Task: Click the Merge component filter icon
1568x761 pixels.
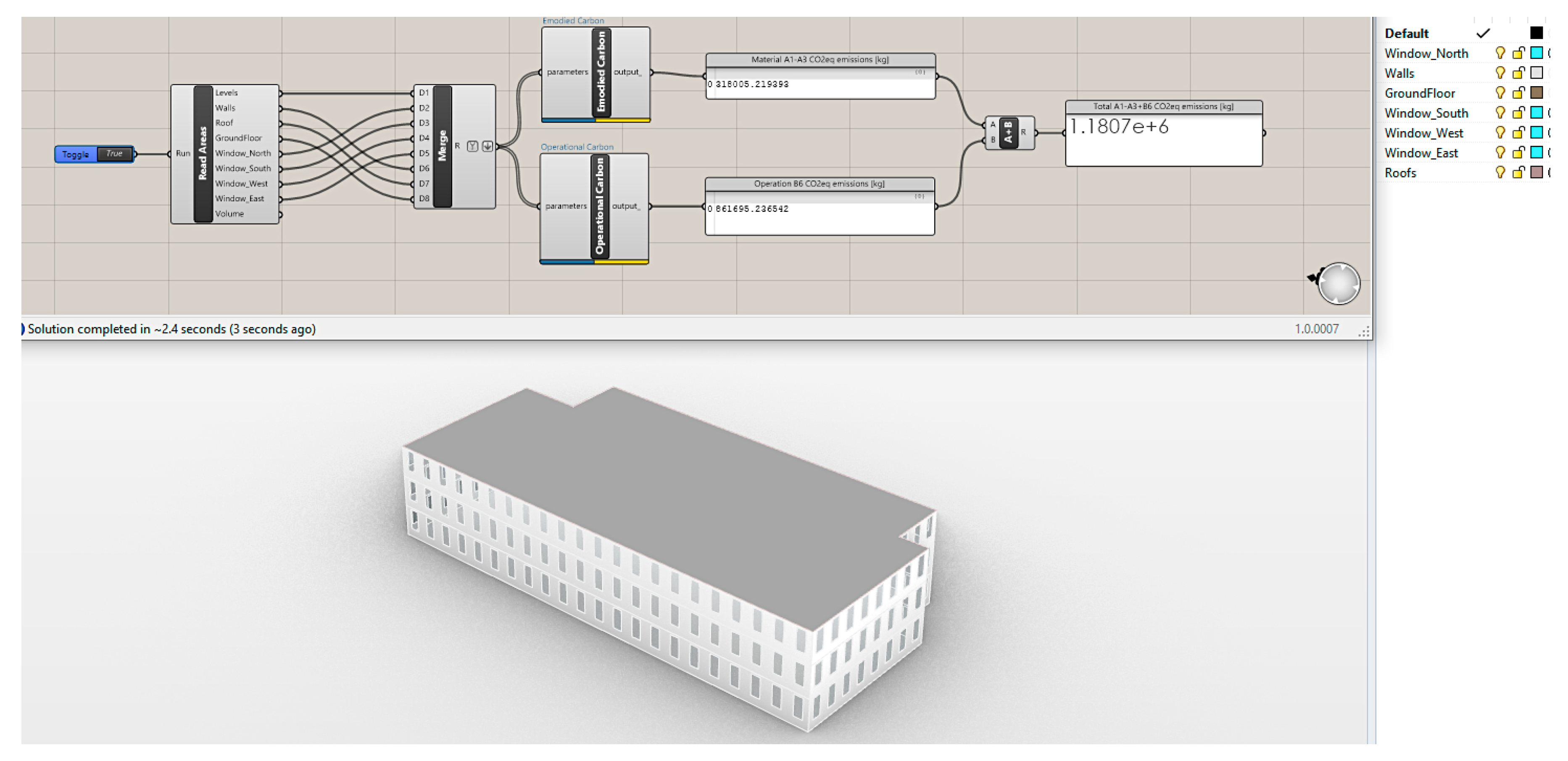Action: pos(472,146)
